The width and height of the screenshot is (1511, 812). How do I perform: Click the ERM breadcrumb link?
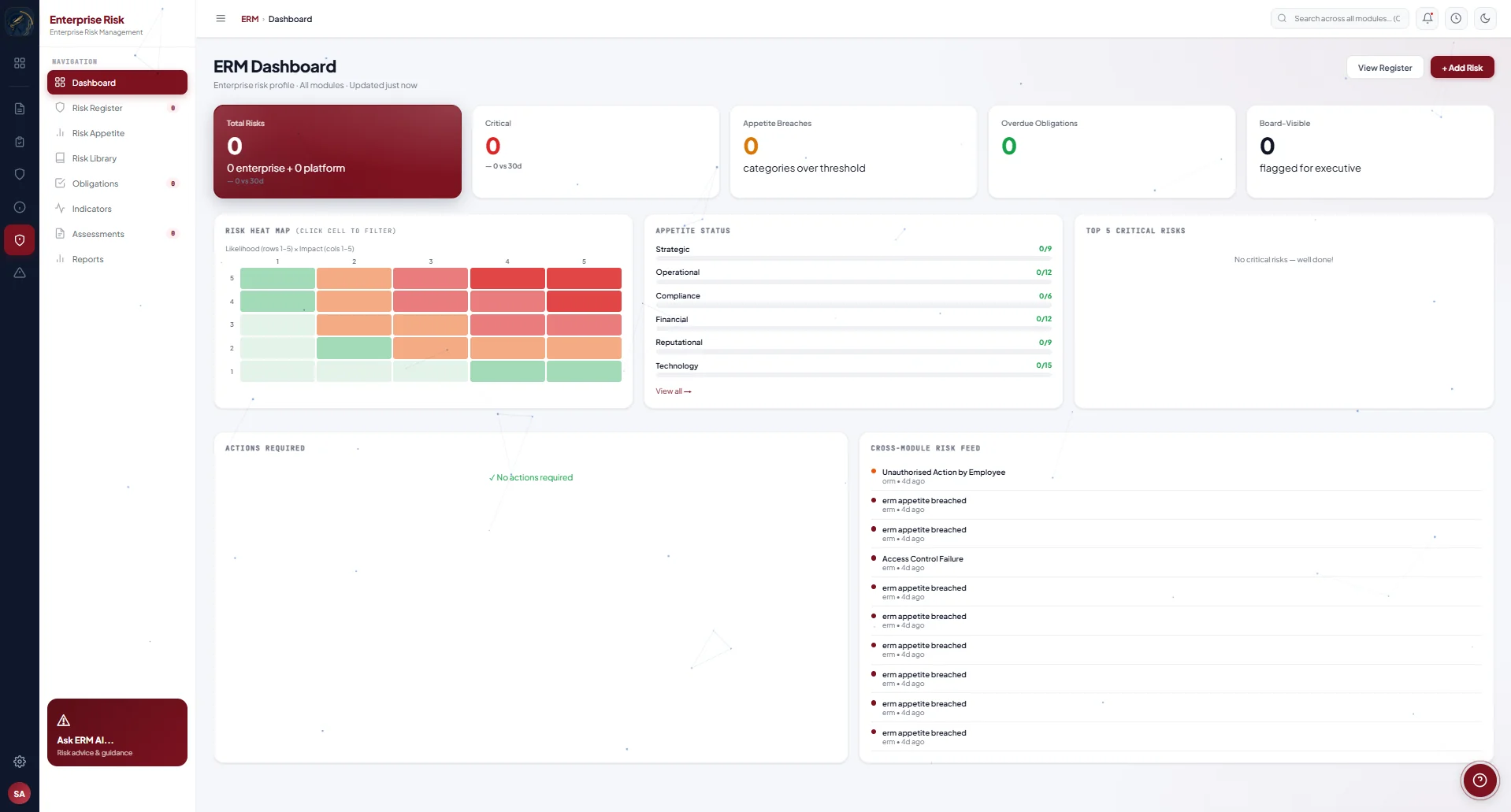click(x=250, y=19)
